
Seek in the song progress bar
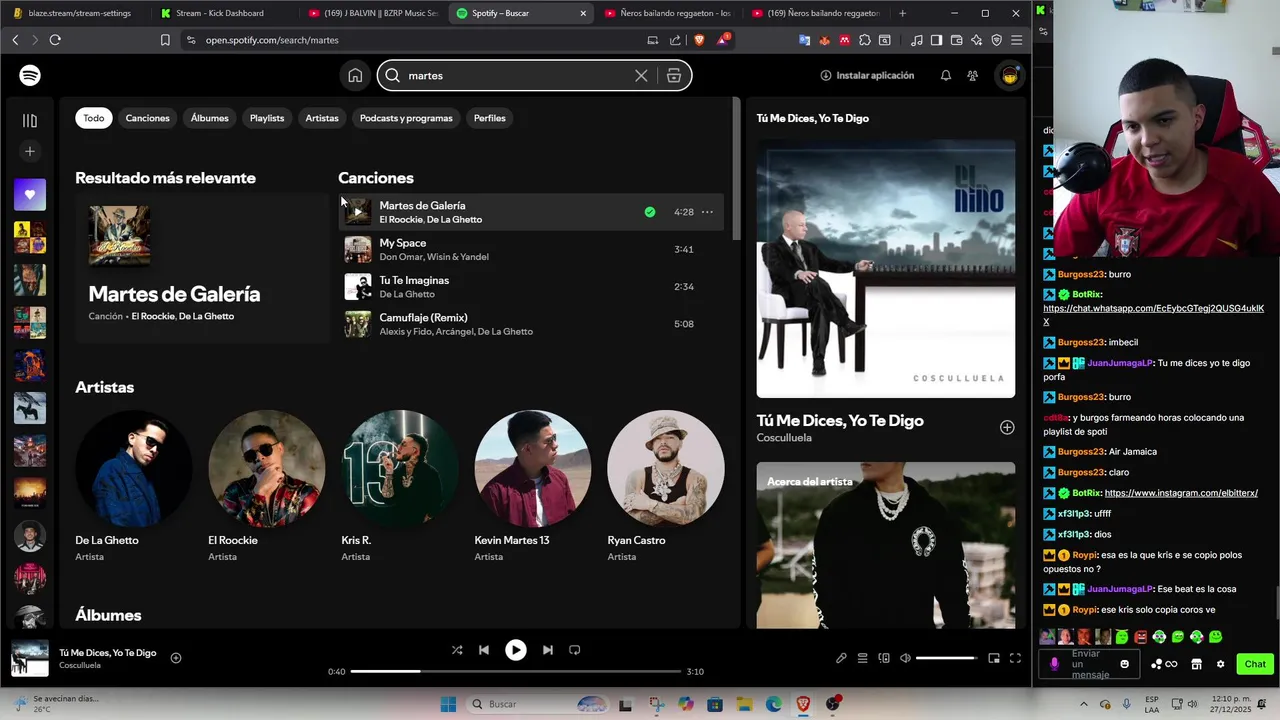tap(516, 671)
